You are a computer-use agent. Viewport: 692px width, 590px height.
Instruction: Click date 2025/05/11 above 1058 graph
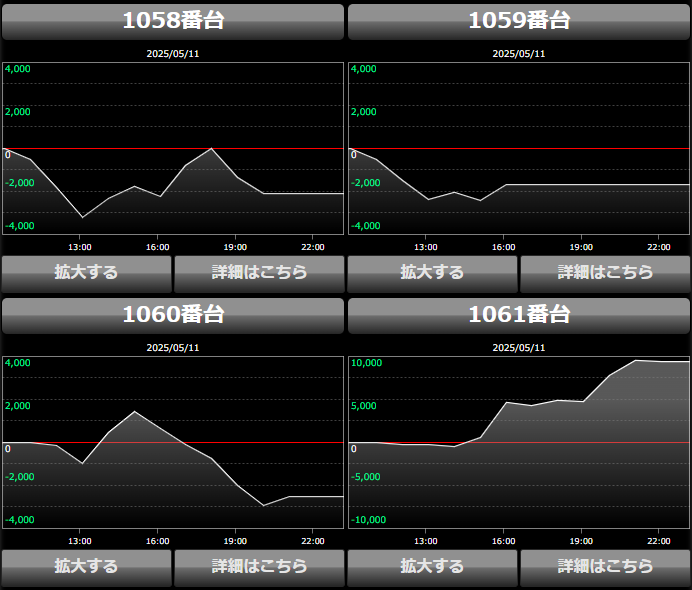coord(173,54)
